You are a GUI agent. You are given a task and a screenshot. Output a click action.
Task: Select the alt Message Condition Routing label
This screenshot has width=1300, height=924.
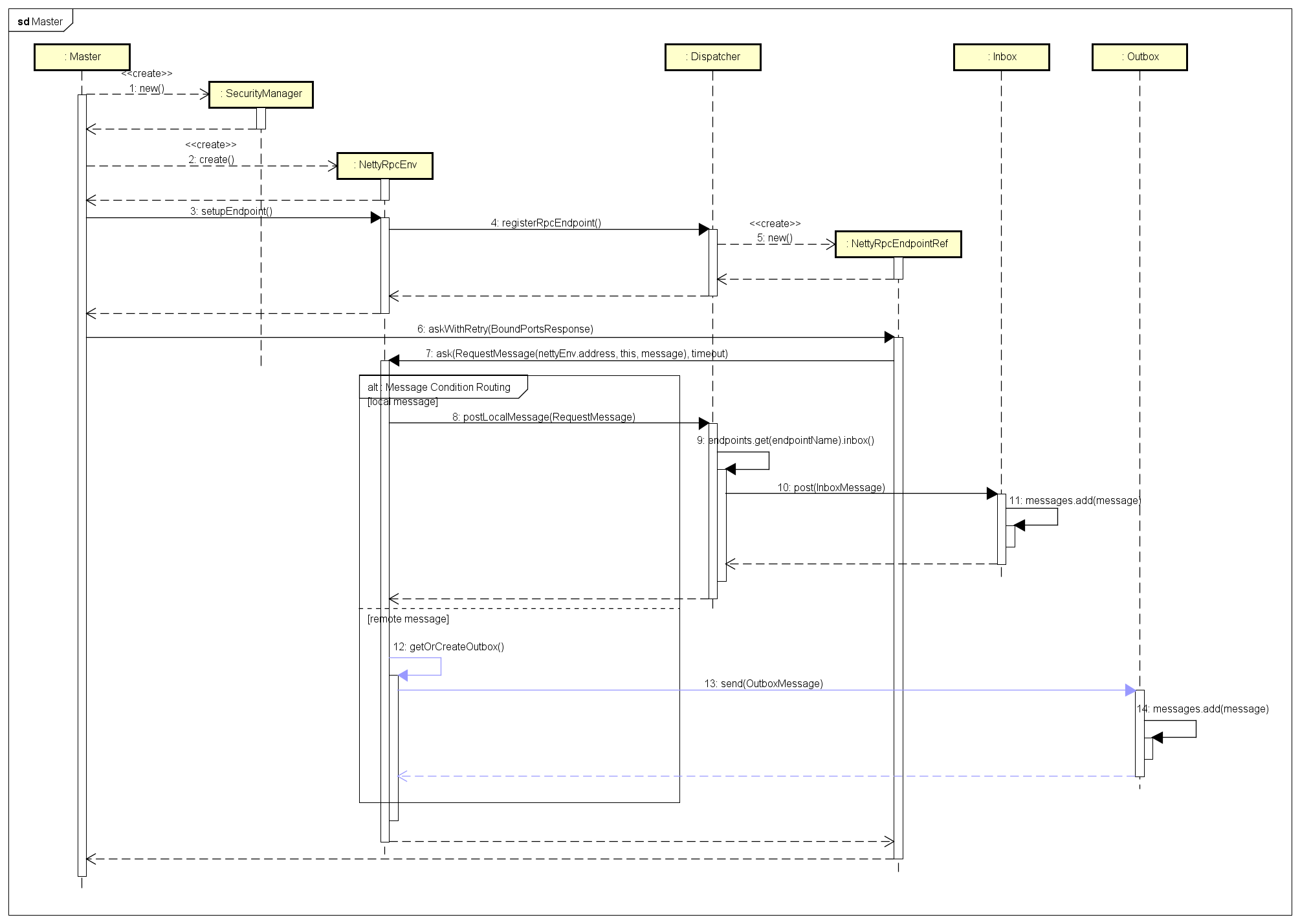coord(440,387)
